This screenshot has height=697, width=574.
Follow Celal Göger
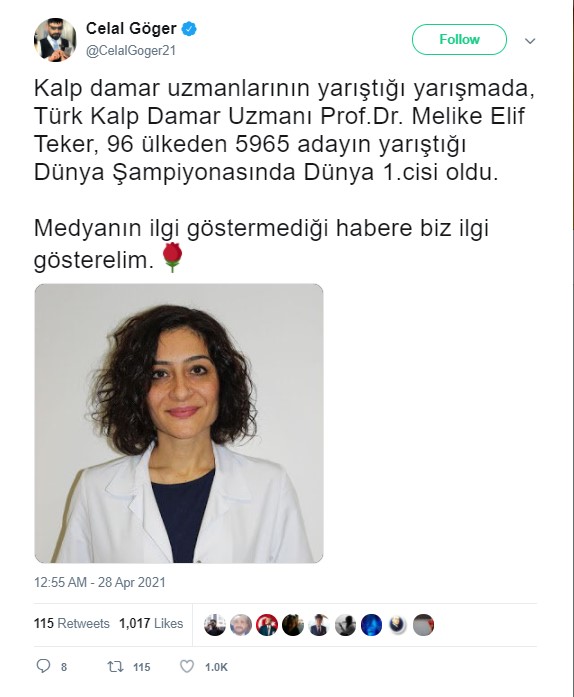[x=459, y=40]
